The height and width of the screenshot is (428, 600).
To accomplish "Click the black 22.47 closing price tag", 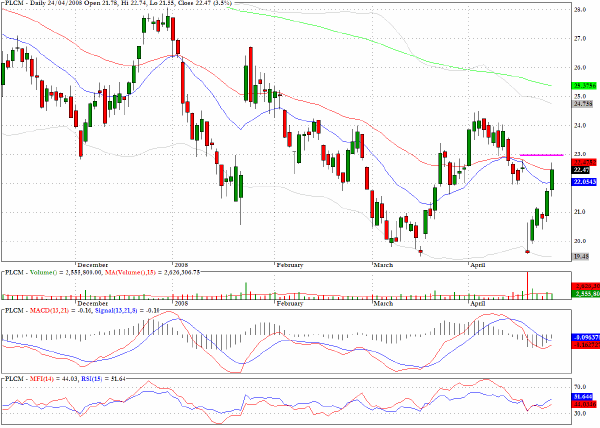I will click(581, 170).
